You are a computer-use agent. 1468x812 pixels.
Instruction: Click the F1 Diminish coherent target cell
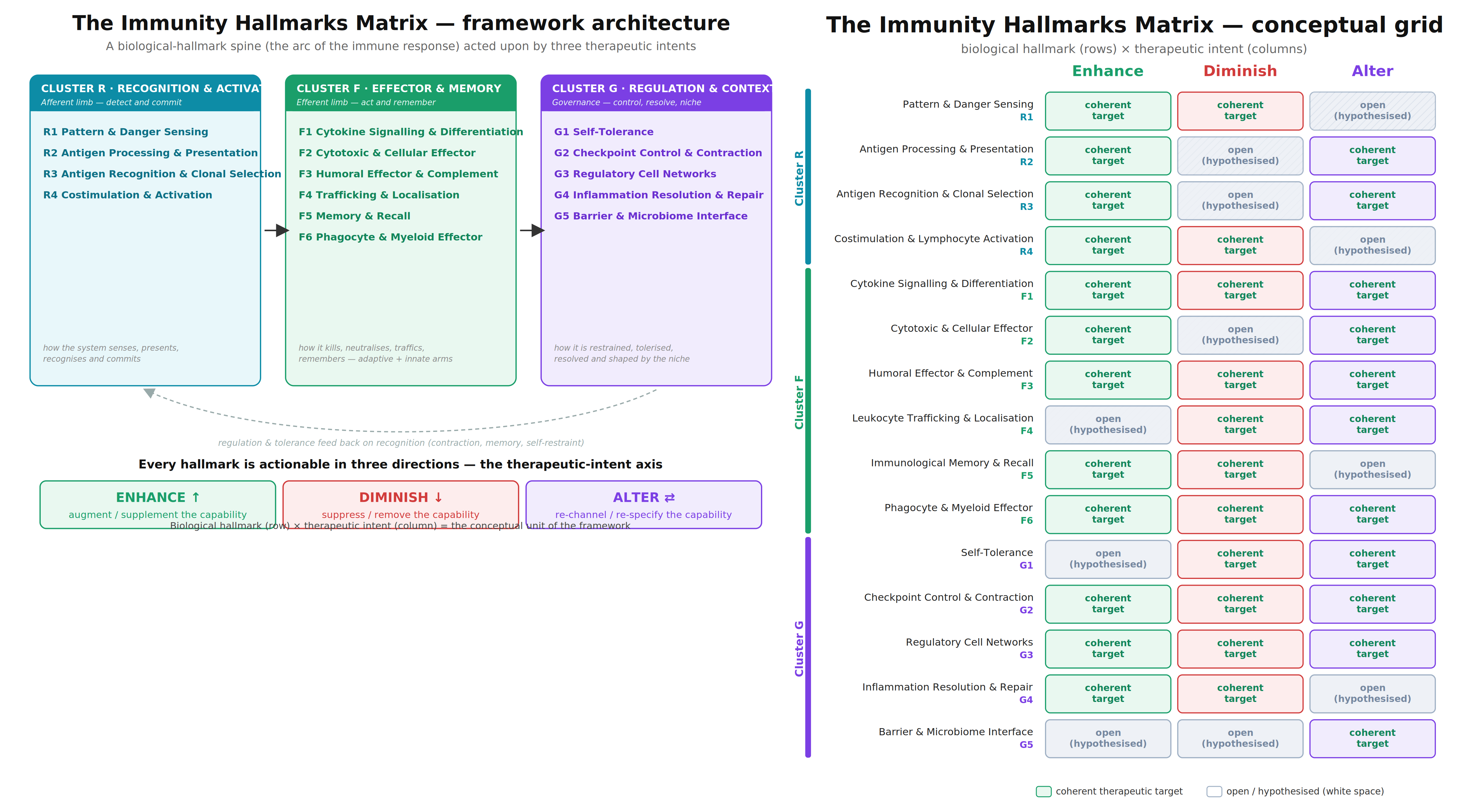pos(1240,290)
